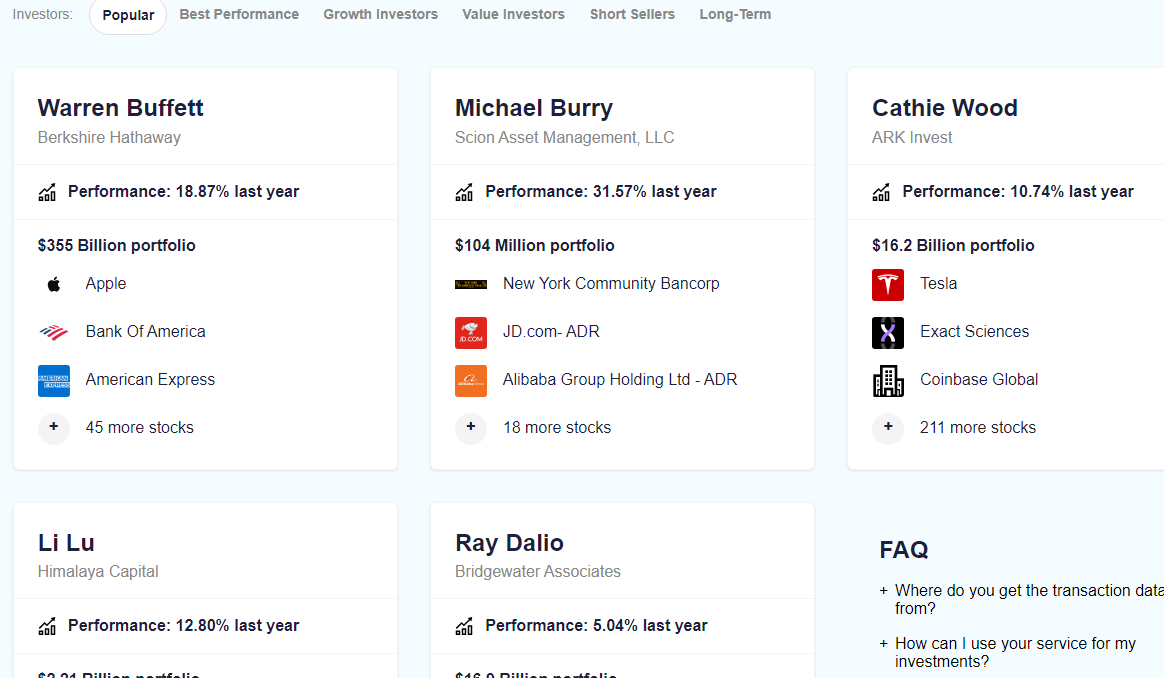Image resolution: width=1164 pixels, height=678 pixels.
Task: Click '211 more stocks' text
Action: point(978,428)
